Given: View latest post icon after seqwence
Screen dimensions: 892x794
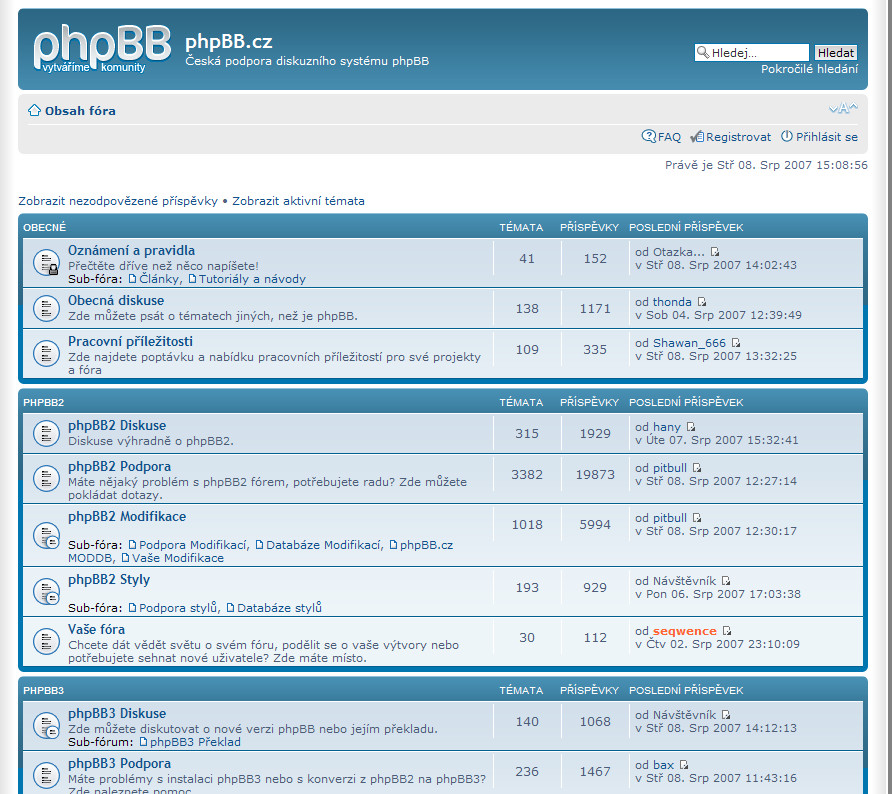Looking at the screenshot, I should point(726,631).
